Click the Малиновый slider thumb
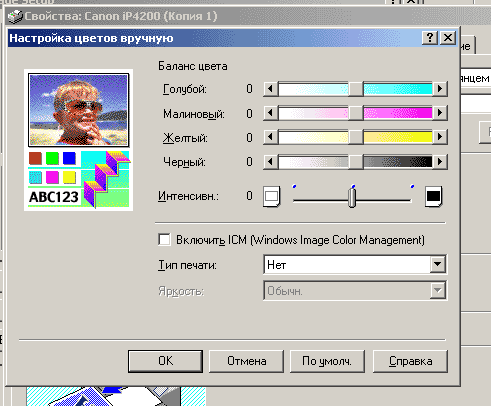Screen dimensions: 491x406 [356, 113]
